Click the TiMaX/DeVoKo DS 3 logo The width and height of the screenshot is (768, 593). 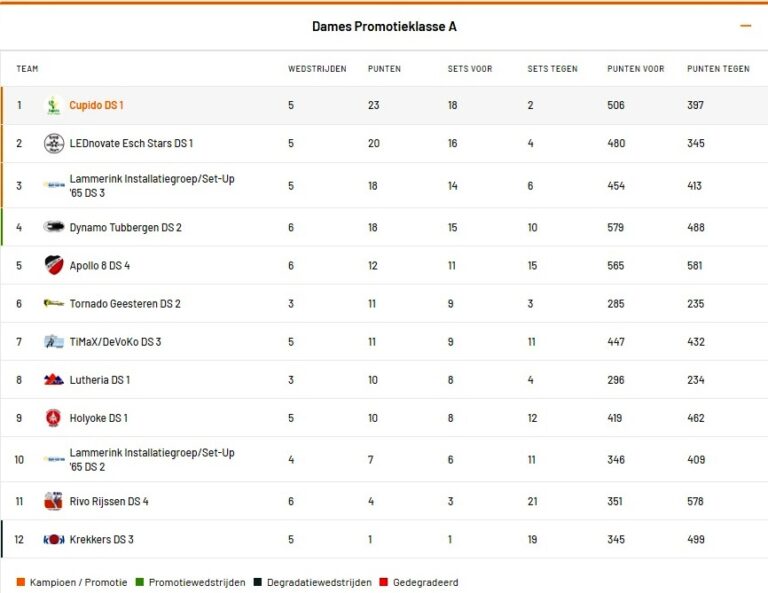coord(54,342)
